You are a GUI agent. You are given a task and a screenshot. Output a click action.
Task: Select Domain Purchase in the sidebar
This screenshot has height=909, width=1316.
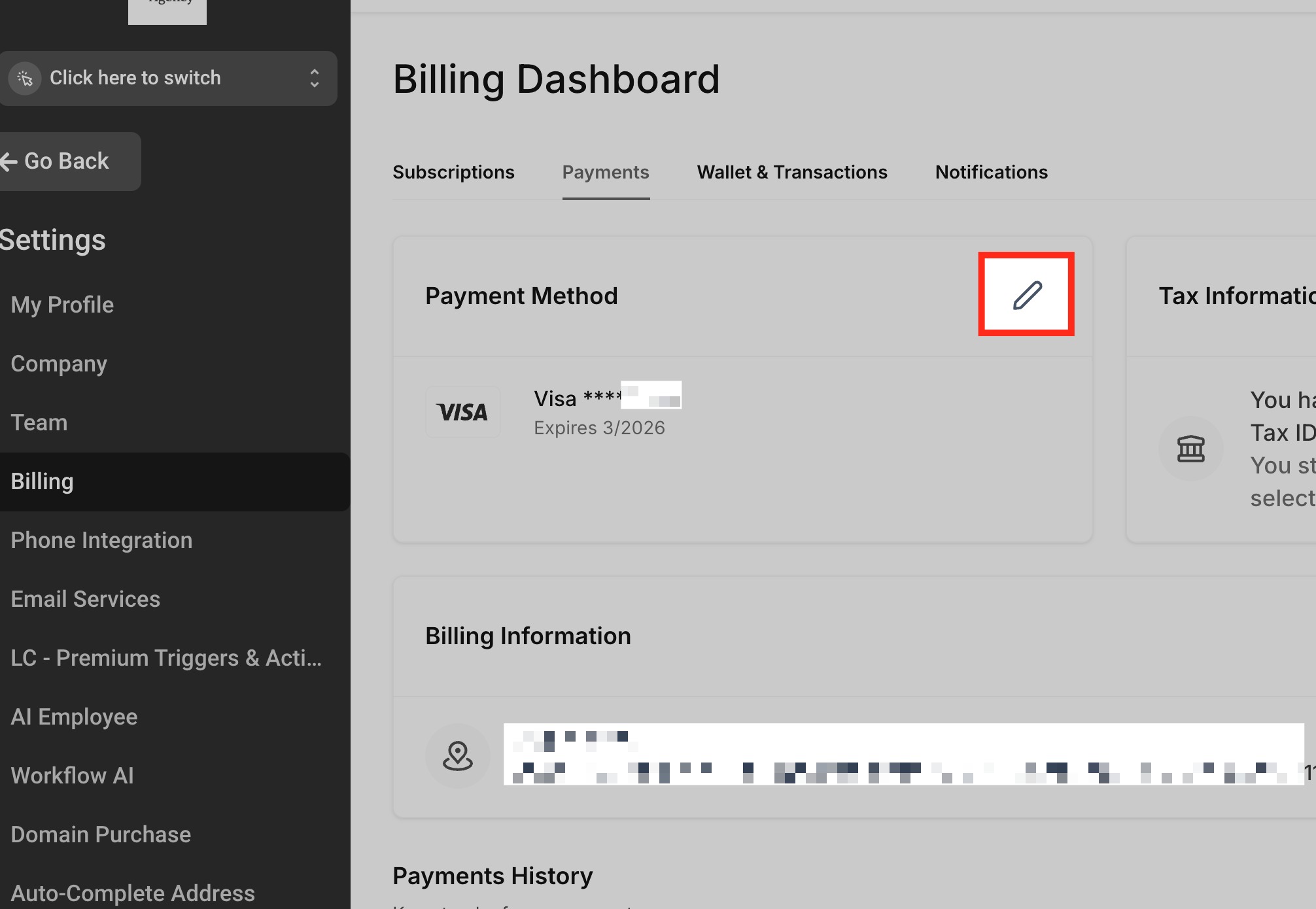tap(101, 834)
